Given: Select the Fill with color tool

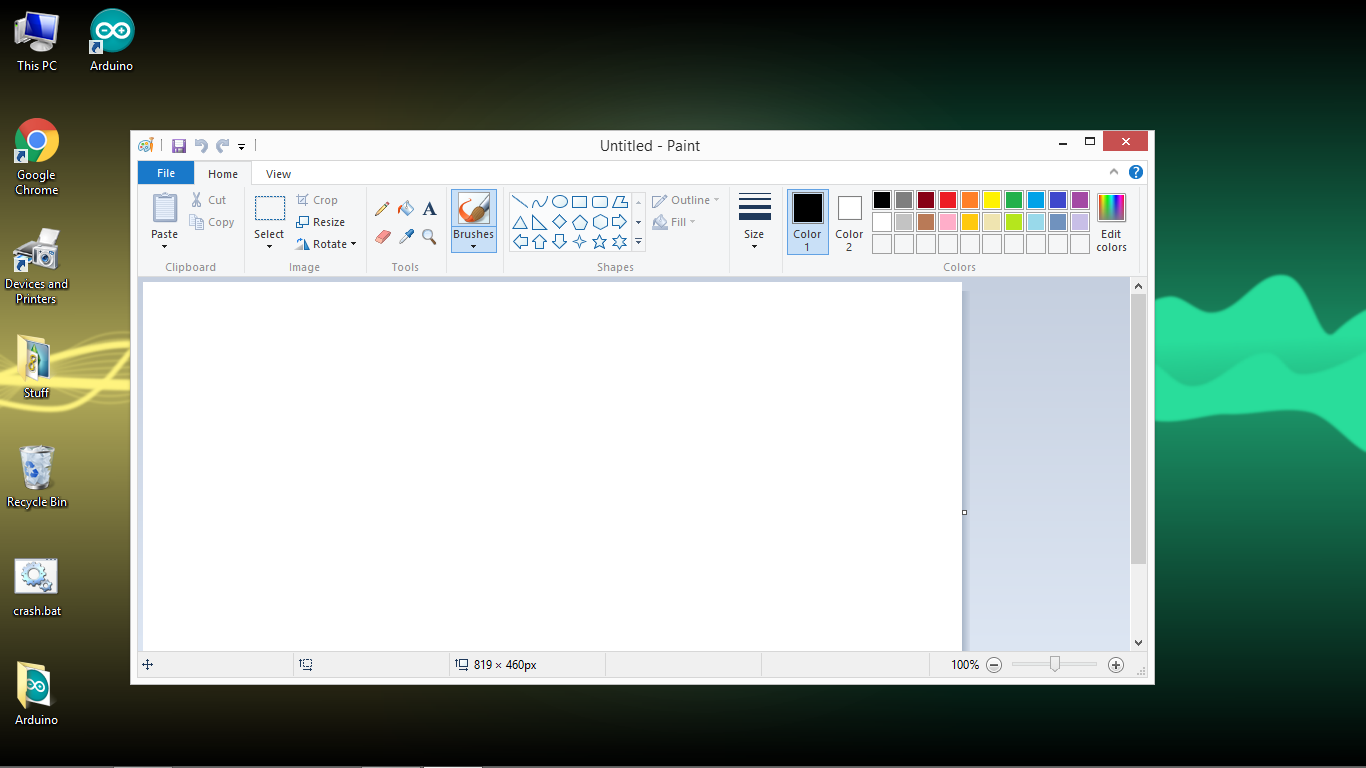Looking at the screenshot, I should (x=406, y=208).
